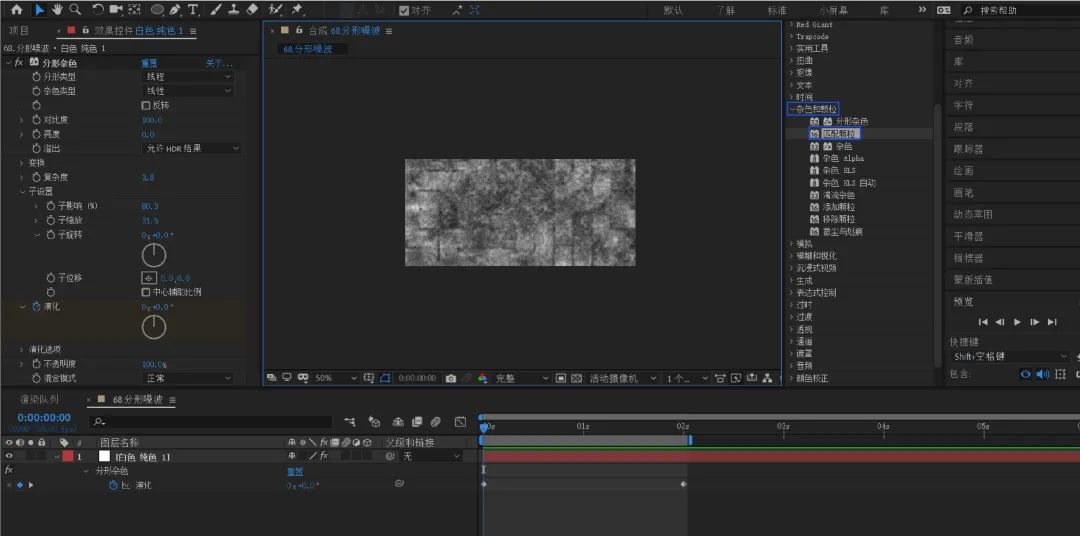
Task: Select the Pen tool
Action: pyautogui.click(x=175, y=10)
